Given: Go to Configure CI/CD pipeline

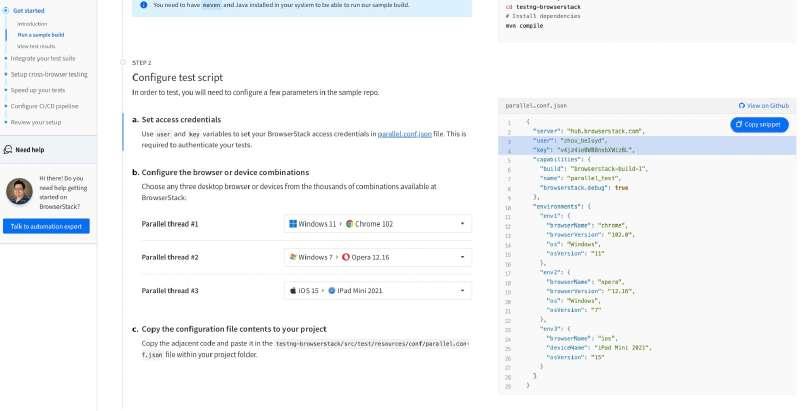Looking at the screenshot, I should click(x=44, y=106).
